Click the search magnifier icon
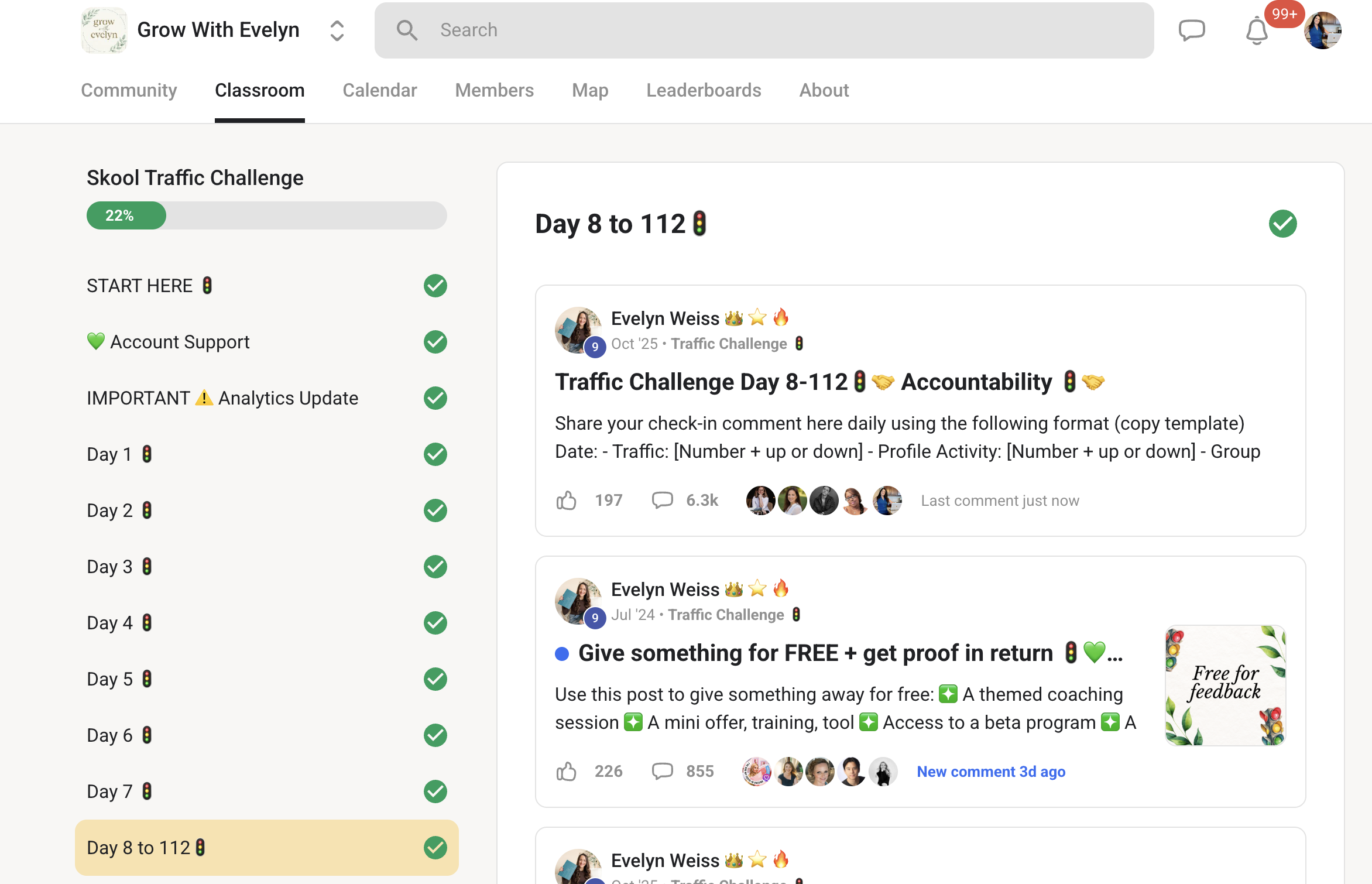 point(407,30)
